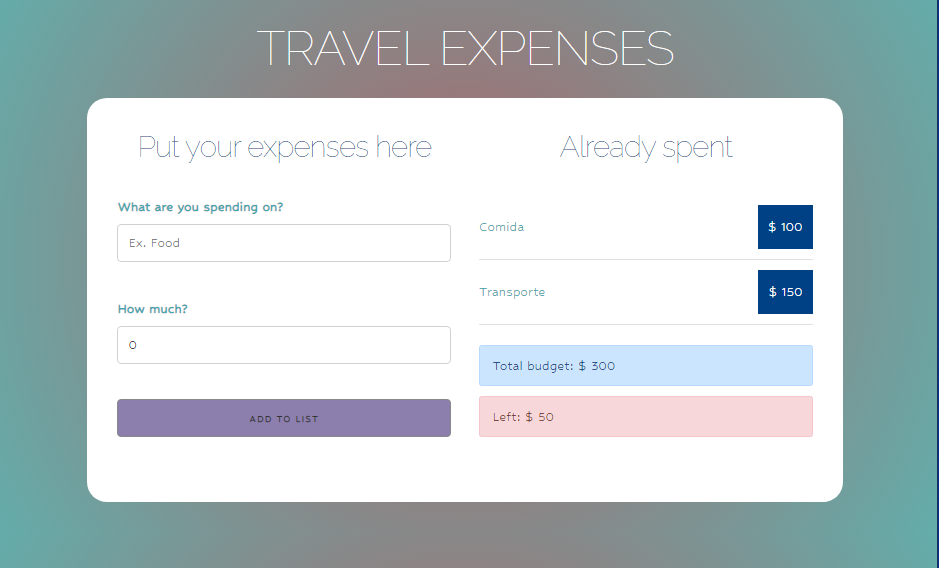
Task: Click the 'How much?' field label
Action: pos(153,309)
